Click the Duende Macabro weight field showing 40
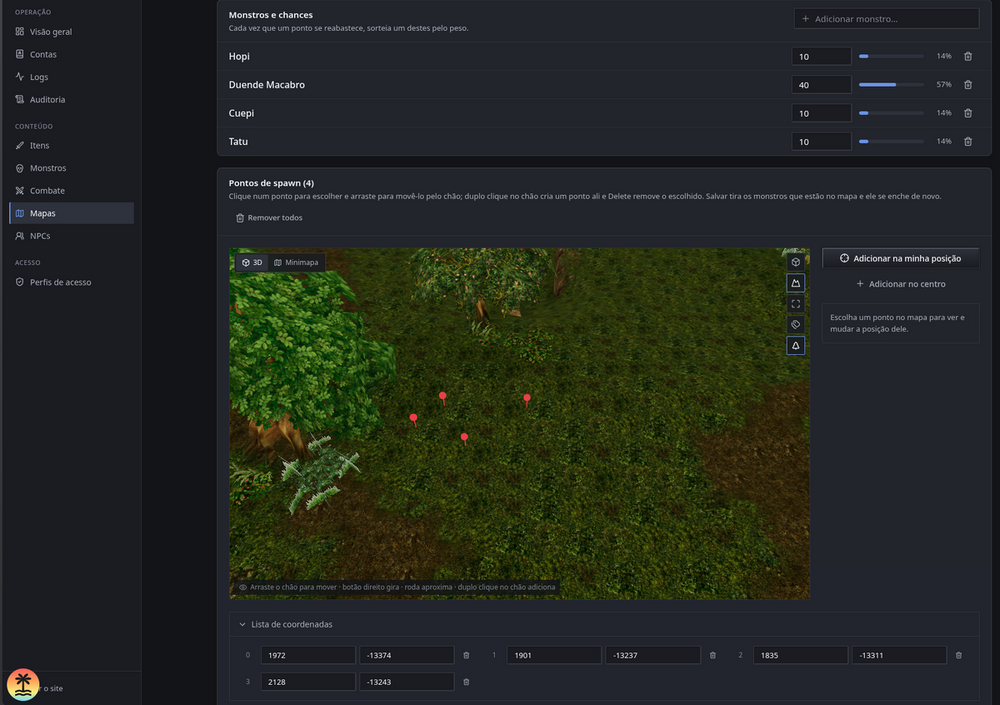Screen dimensions: 1000x705 pyautogui.click(x=821, y=85)
